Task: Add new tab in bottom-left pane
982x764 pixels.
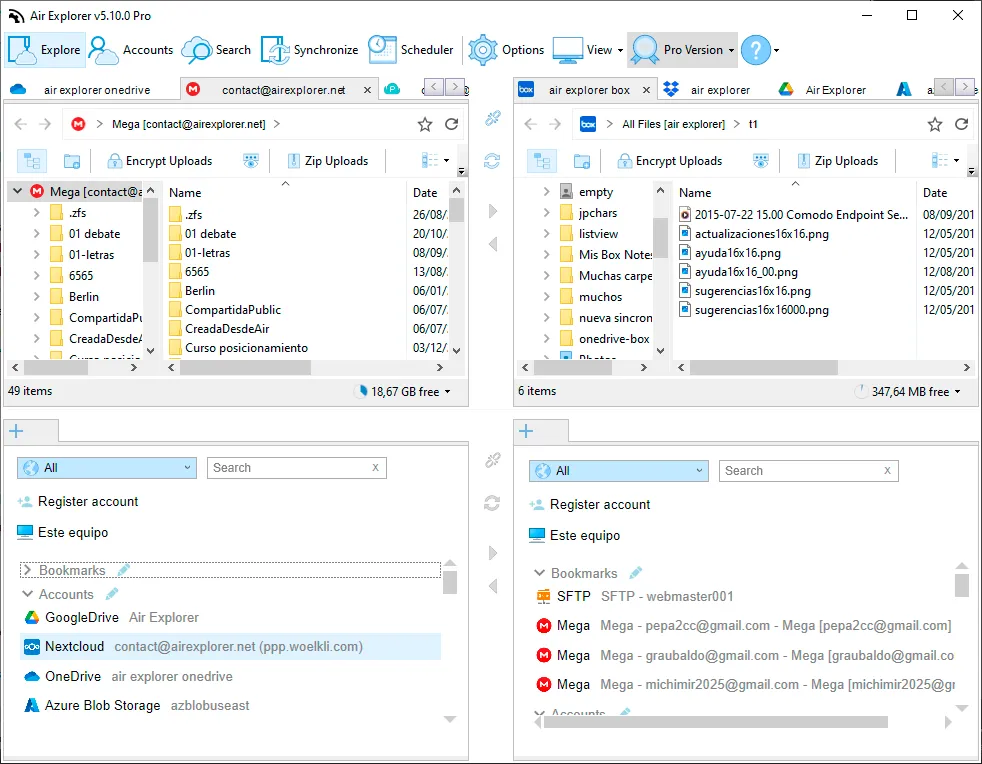Action: [x=17, y=431]
